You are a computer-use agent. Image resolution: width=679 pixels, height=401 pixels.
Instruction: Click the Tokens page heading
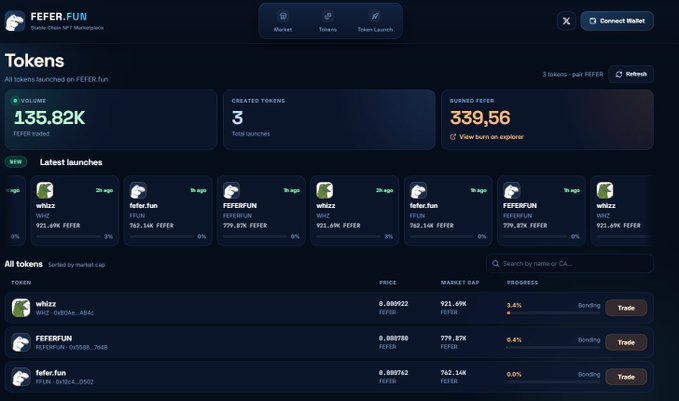(x=35, y=61)
